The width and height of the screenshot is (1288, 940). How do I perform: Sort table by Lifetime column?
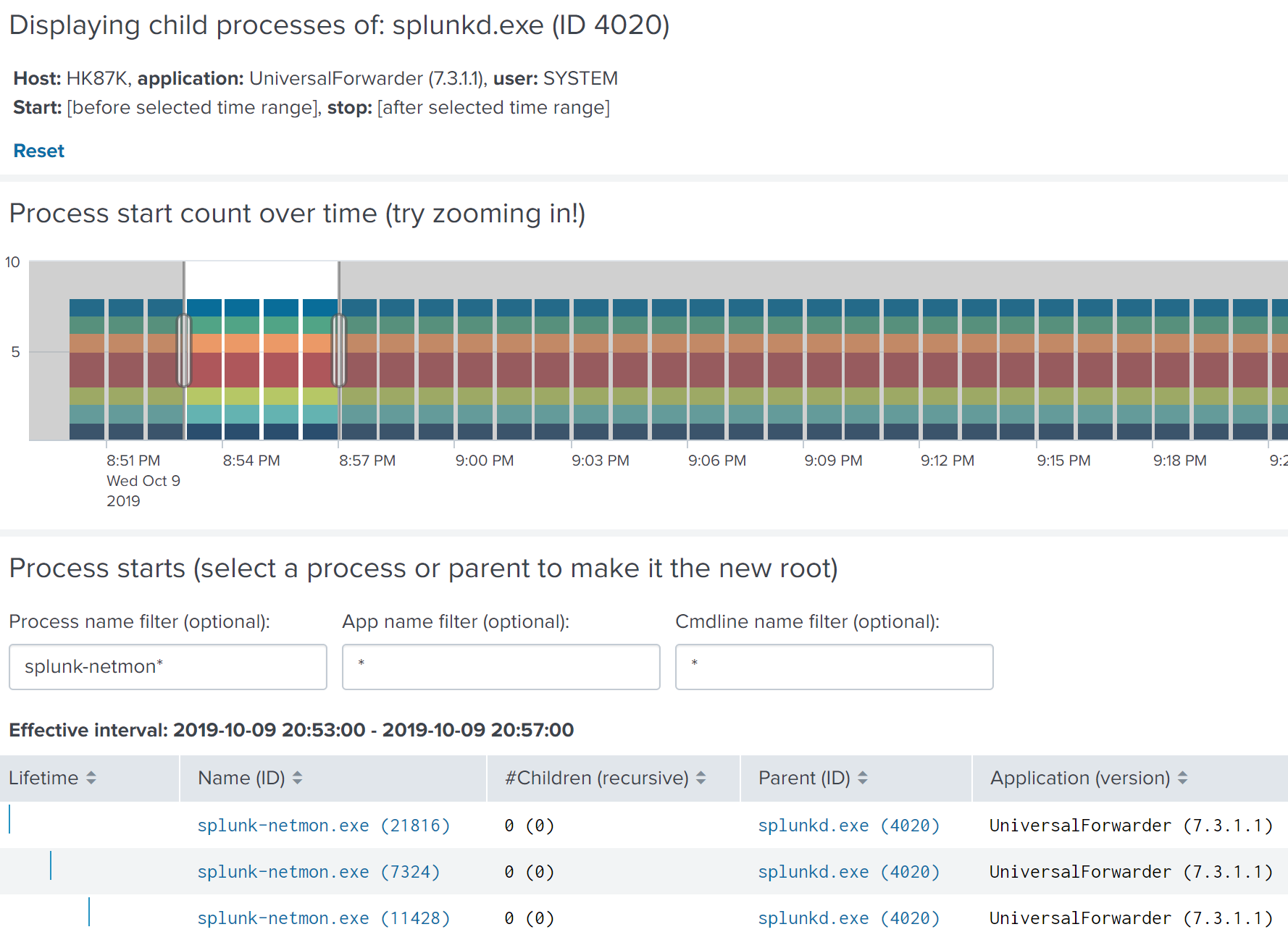point(52,778)
